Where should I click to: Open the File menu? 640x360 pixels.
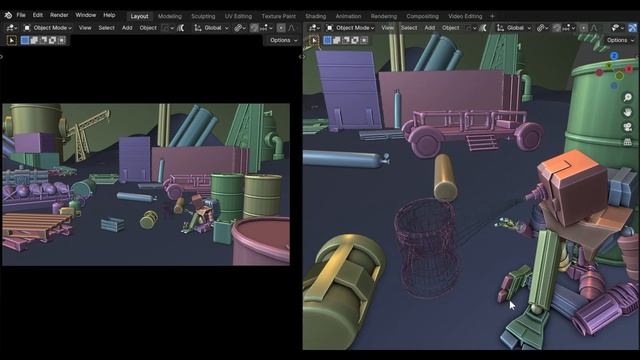(21, 15)
